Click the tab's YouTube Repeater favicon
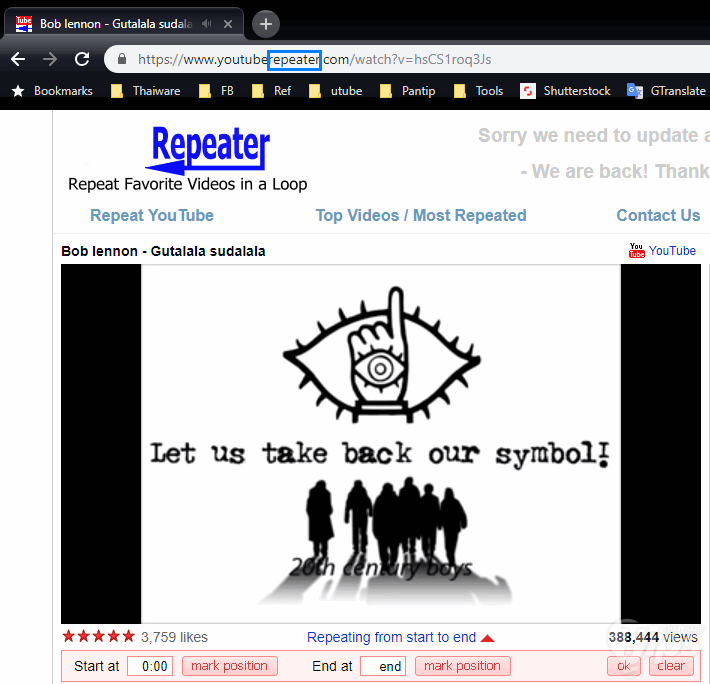710x684 pixels. (24, 24)
